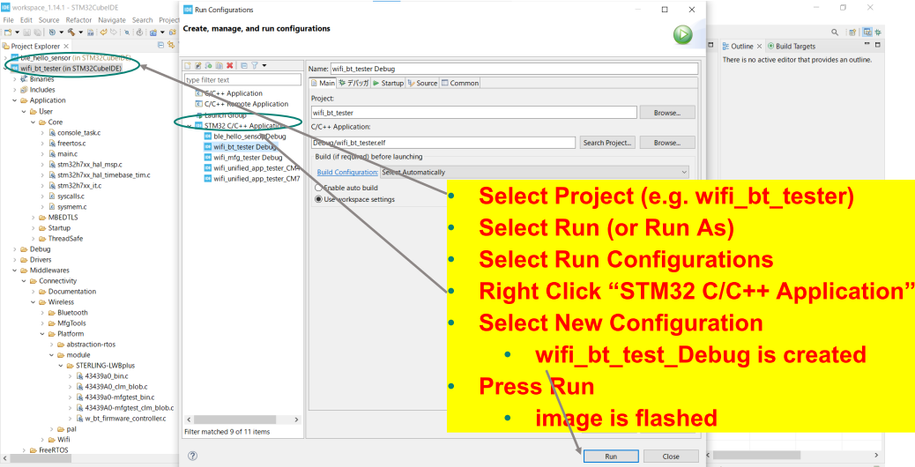Select wifi_mfg_tester Debug configuration
This screenshot has height=467, width=915.
click(248, 157)
